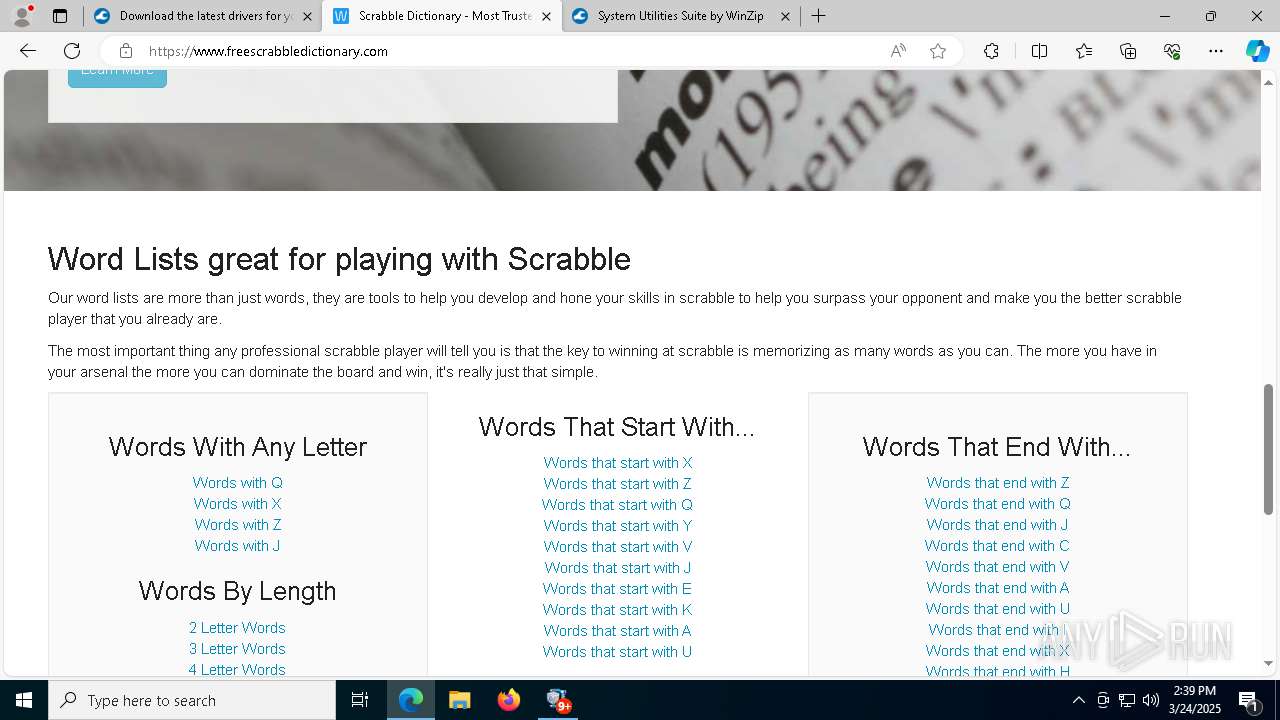Open Words that start with Z
Viewport: 1280px width, 720px height.
coord(618,484)
